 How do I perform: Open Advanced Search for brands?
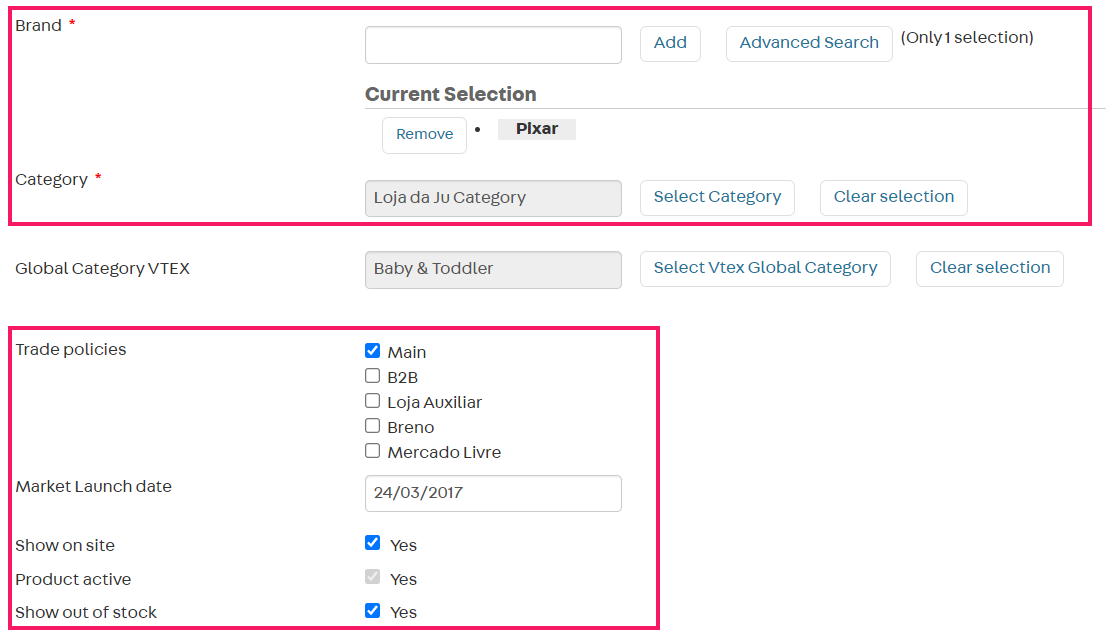(x=808, y=43)
